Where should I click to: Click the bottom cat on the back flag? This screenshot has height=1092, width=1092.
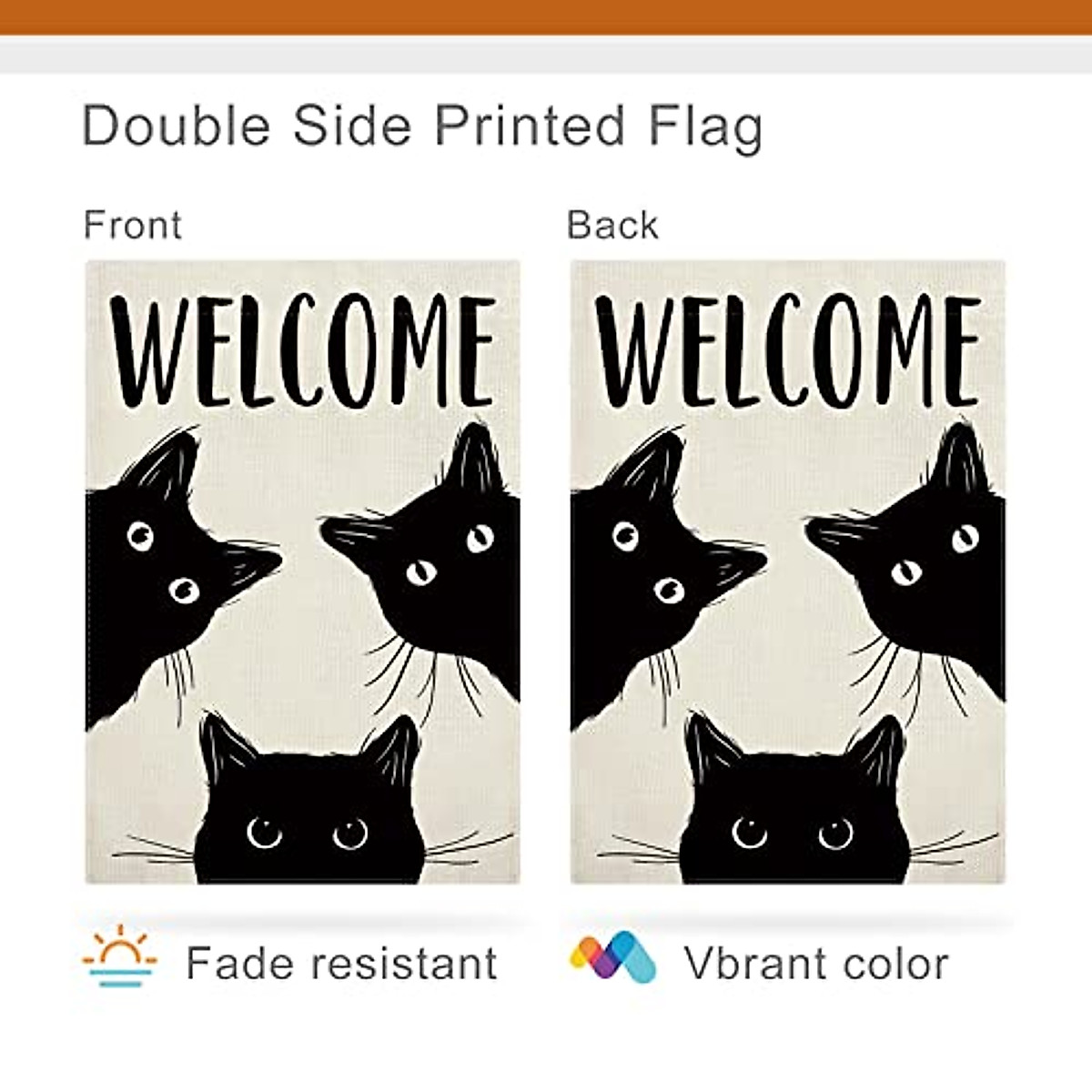[793, 819]
